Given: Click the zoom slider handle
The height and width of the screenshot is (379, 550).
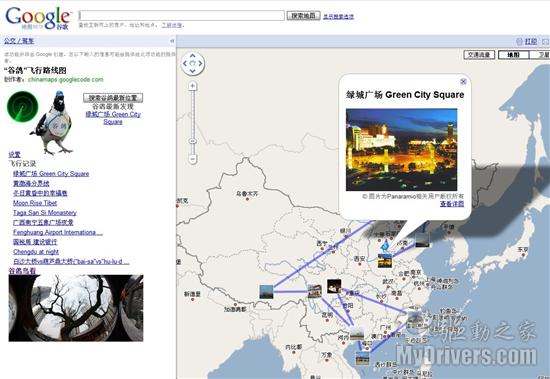Looking at the screenshot, I should tap(193, 141).
